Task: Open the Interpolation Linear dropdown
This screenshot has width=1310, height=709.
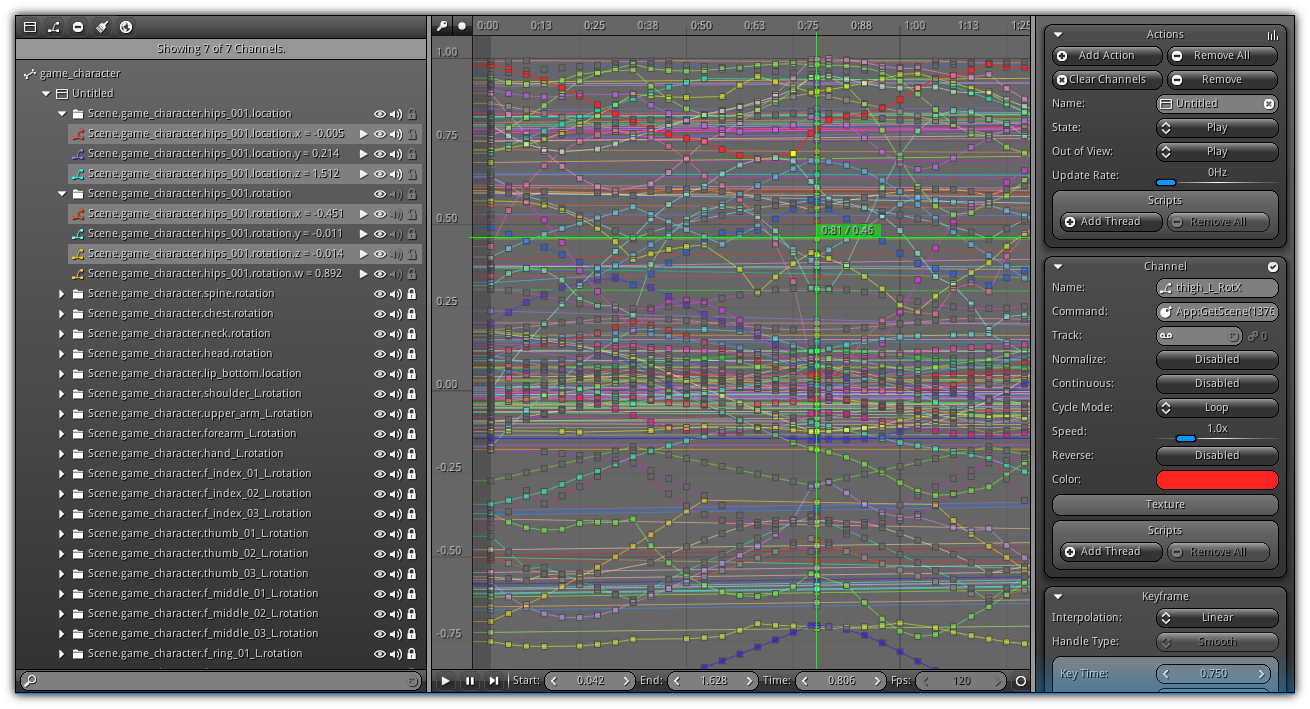Action: pos(1217,618)
